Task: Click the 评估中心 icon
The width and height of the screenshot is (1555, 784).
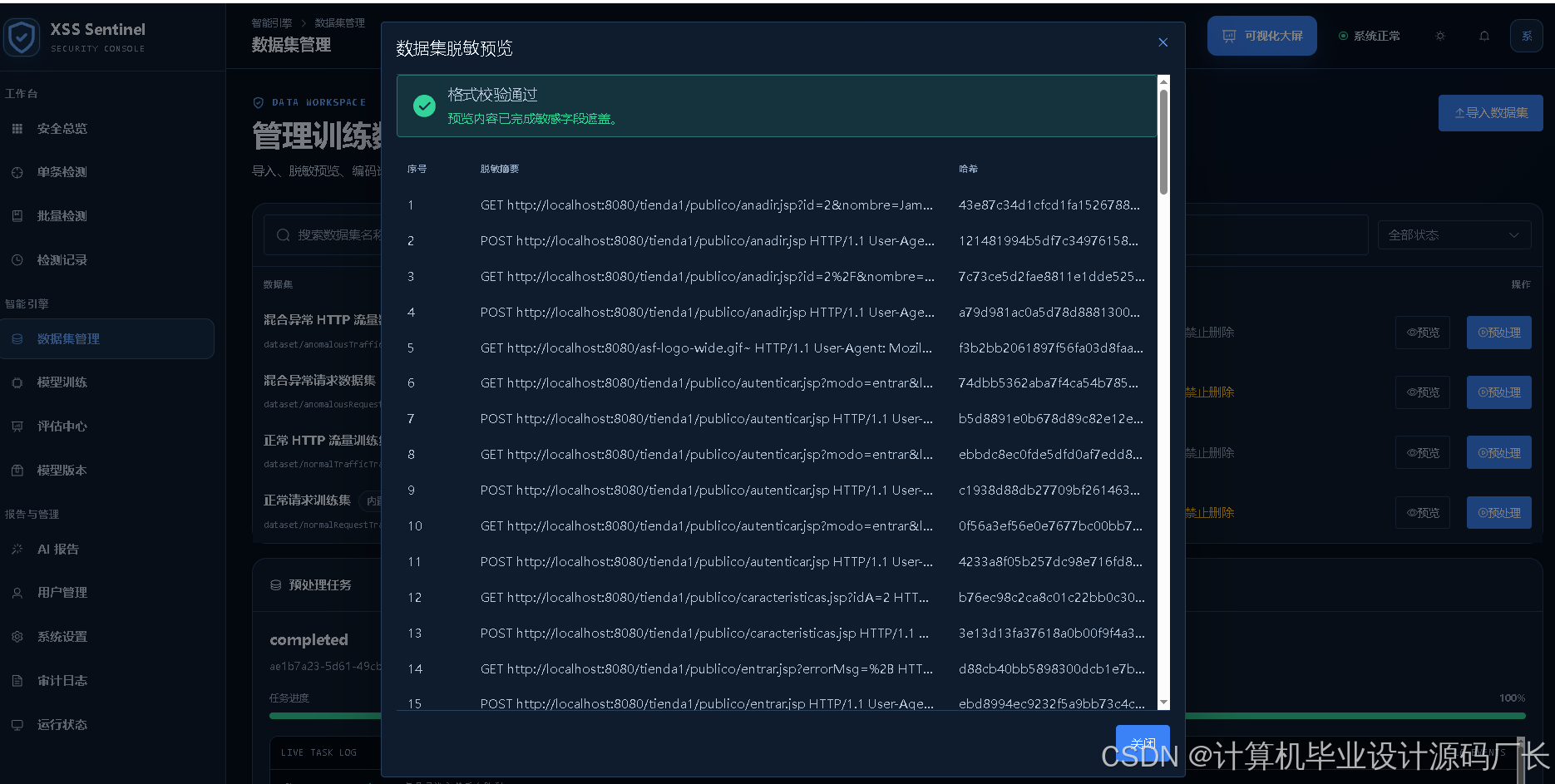Action: pos(17,427)
